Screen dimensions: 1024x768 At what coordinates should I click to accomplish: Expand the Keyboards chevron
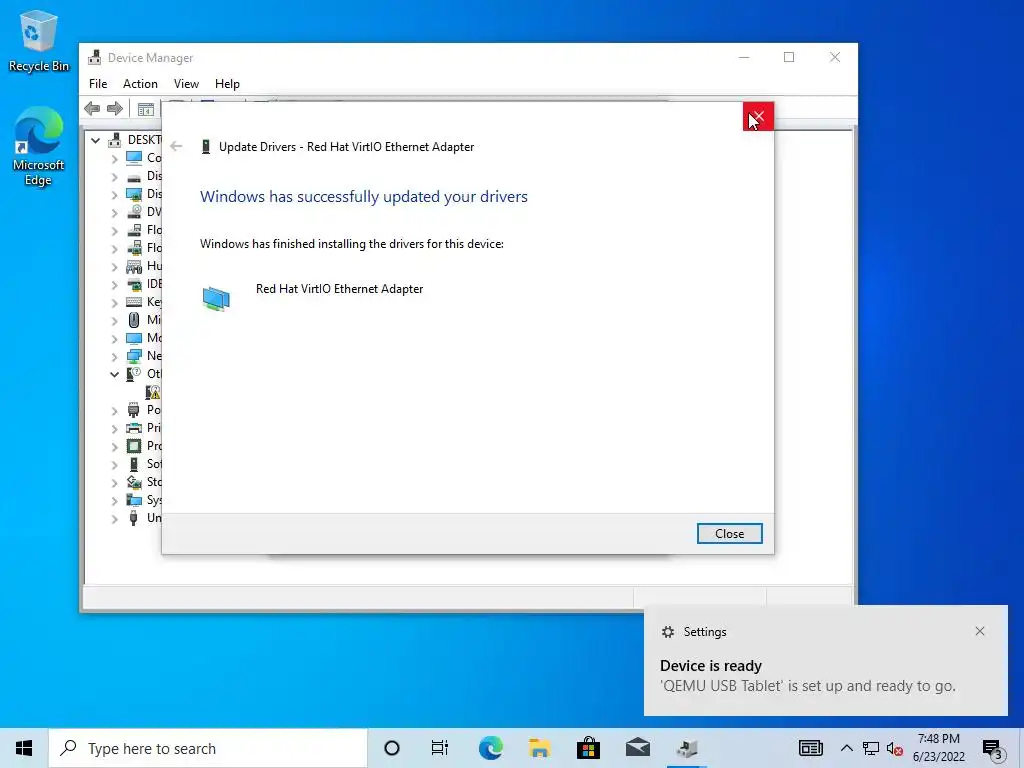tap(114, 302)
